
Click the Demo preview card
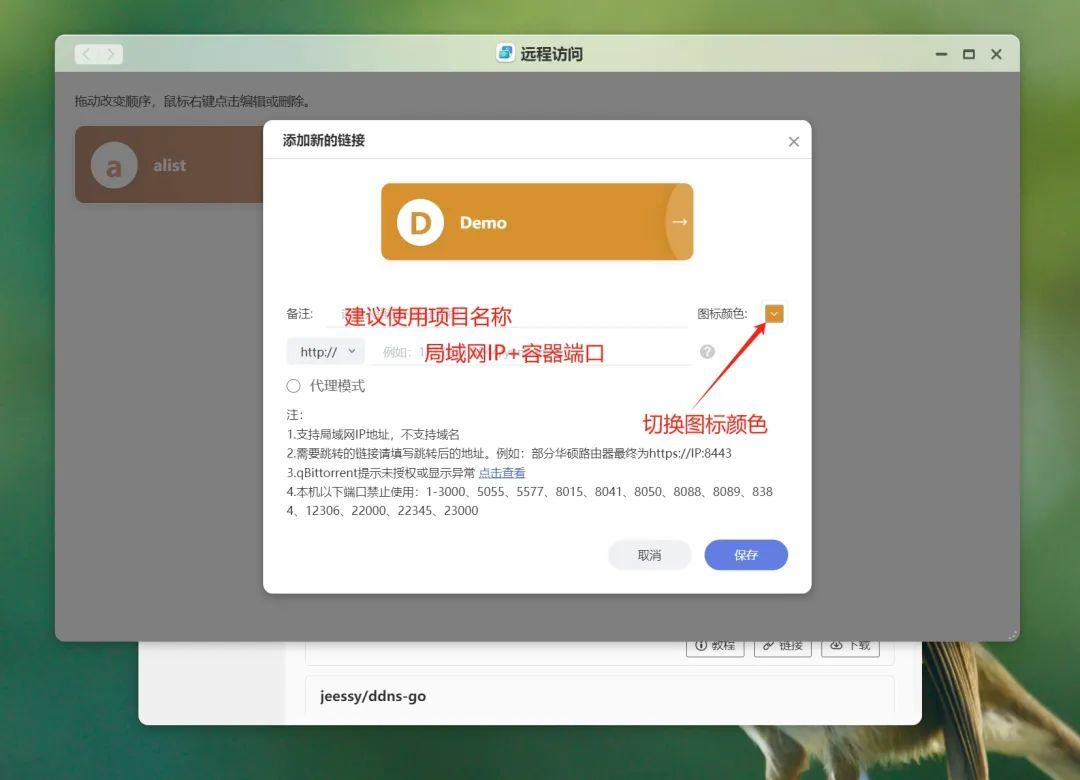coord(537,222)
